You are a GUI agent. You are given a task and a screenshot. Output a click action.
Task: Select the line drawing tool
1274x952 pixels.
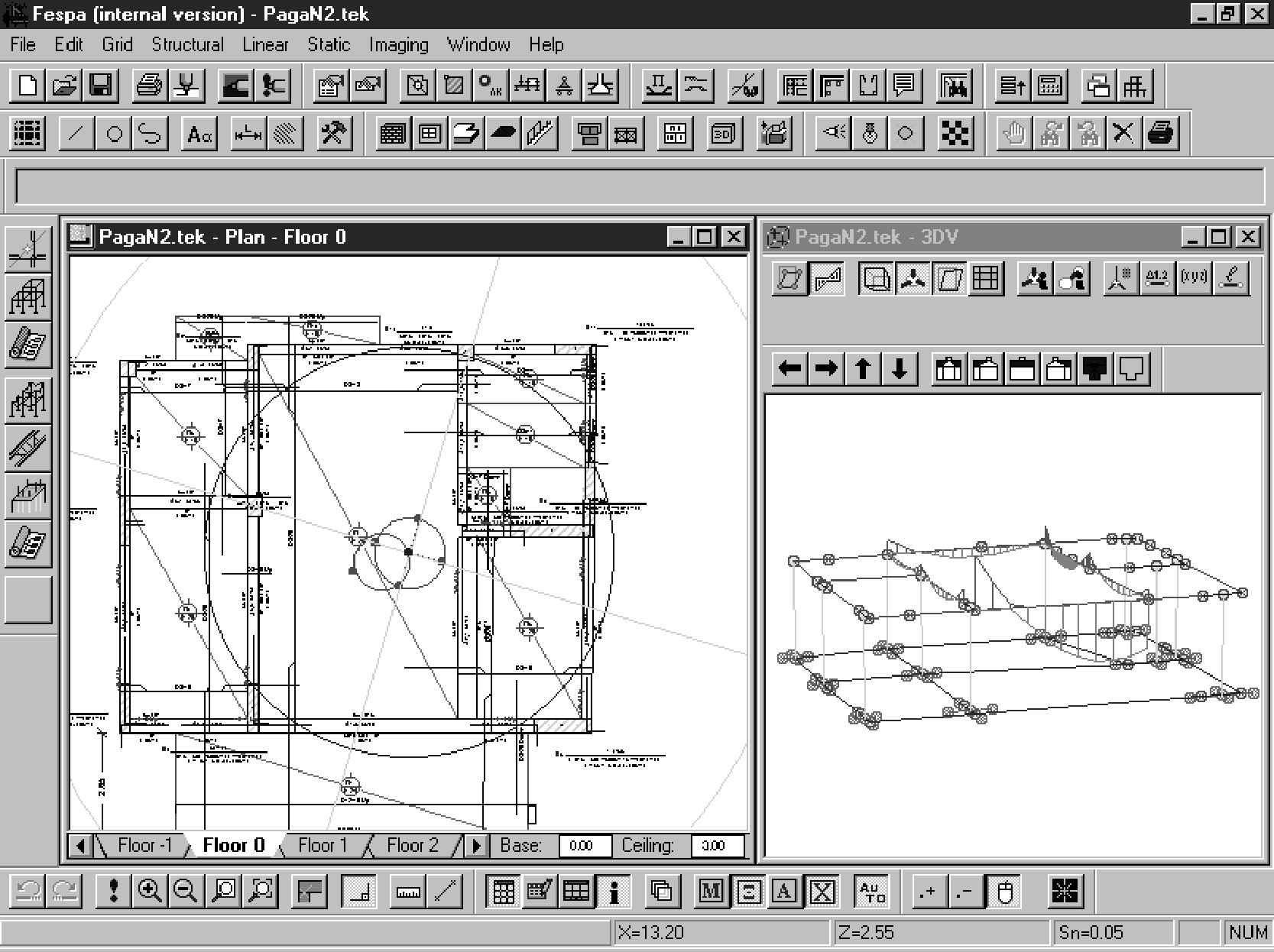(76, 134)
